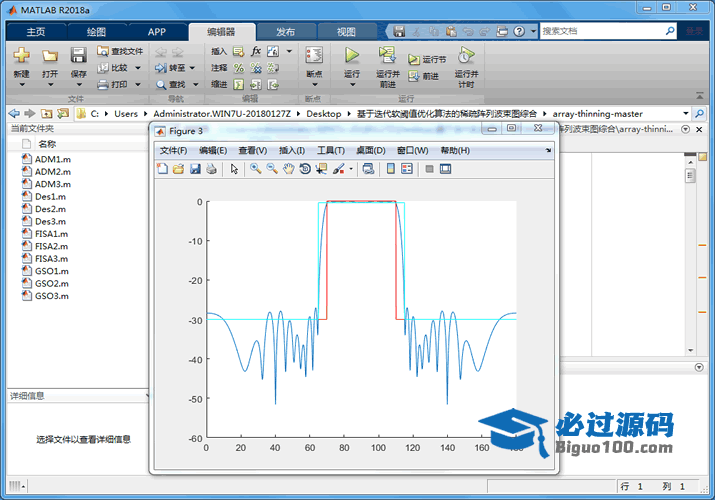Click Save figure icon in Figure 3 toolbar
715x500 pixels.
(195, 169)
